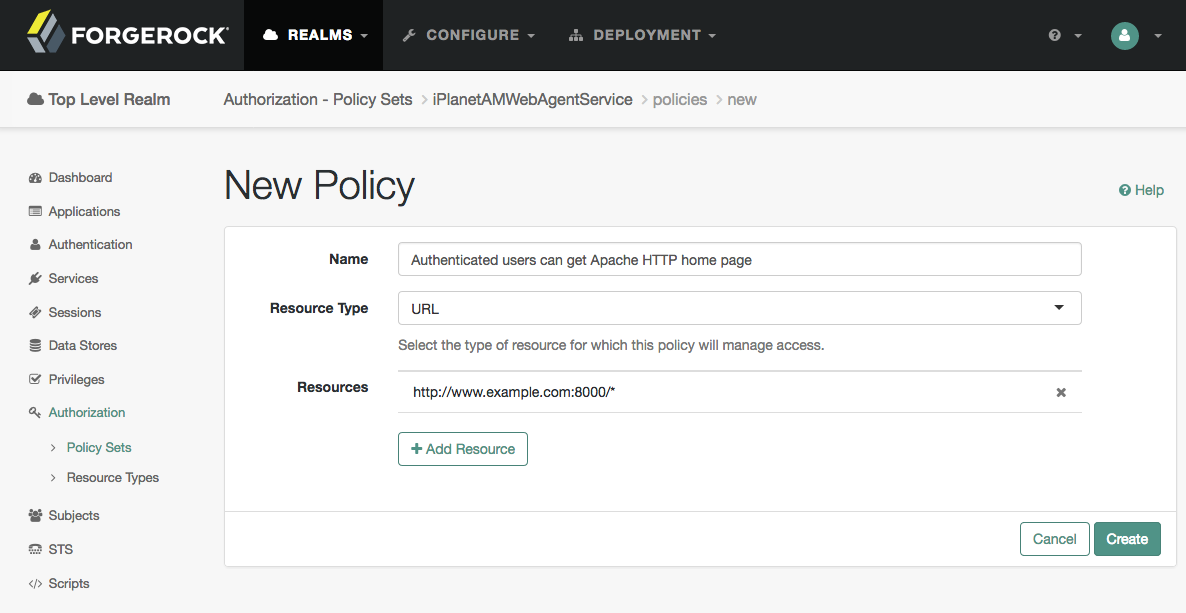
Task: Click the Authorization key icon
Action: pos(35,412)
